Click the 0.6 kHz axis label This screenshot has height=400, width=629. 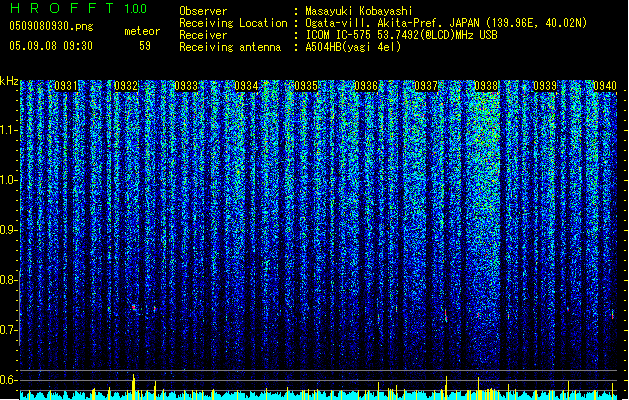coord(9,380)
